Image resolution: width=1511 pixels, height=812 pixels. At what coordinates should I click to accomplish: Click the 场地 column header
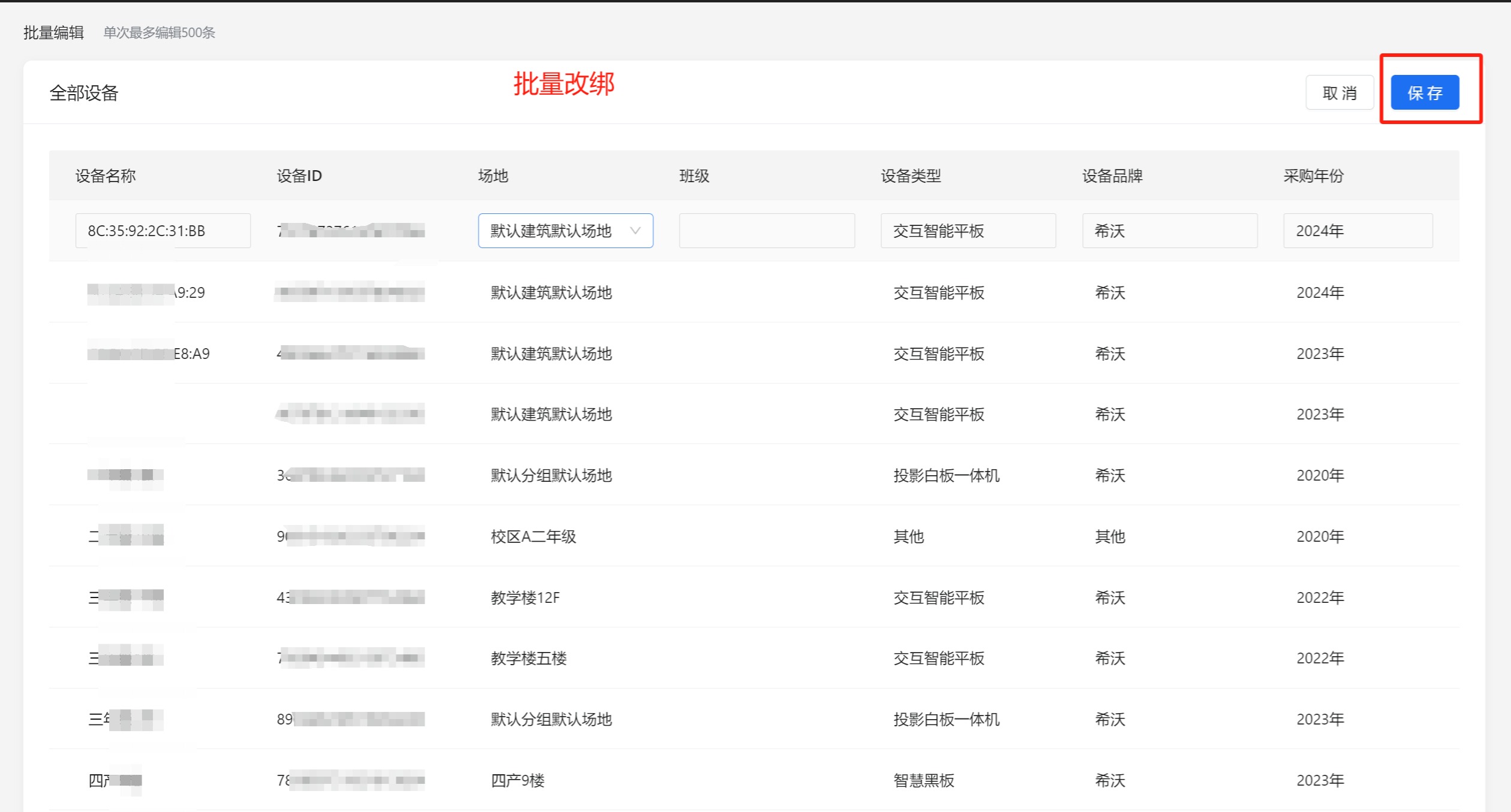pos(493,176)
